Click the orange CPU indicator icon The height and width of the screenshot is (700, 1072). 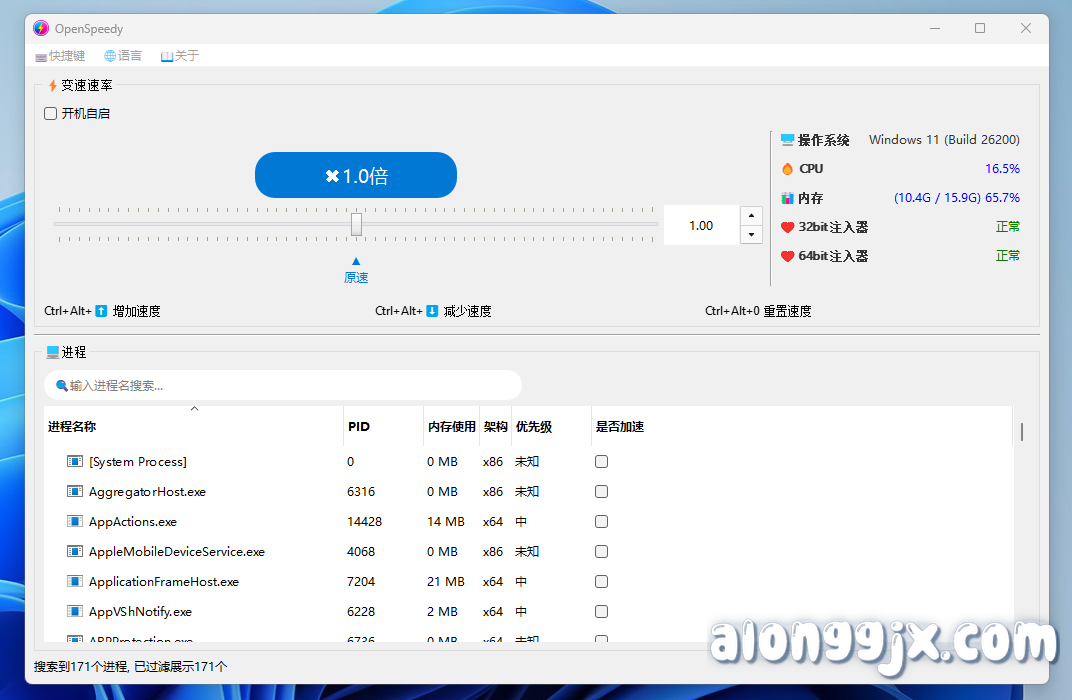786,168
